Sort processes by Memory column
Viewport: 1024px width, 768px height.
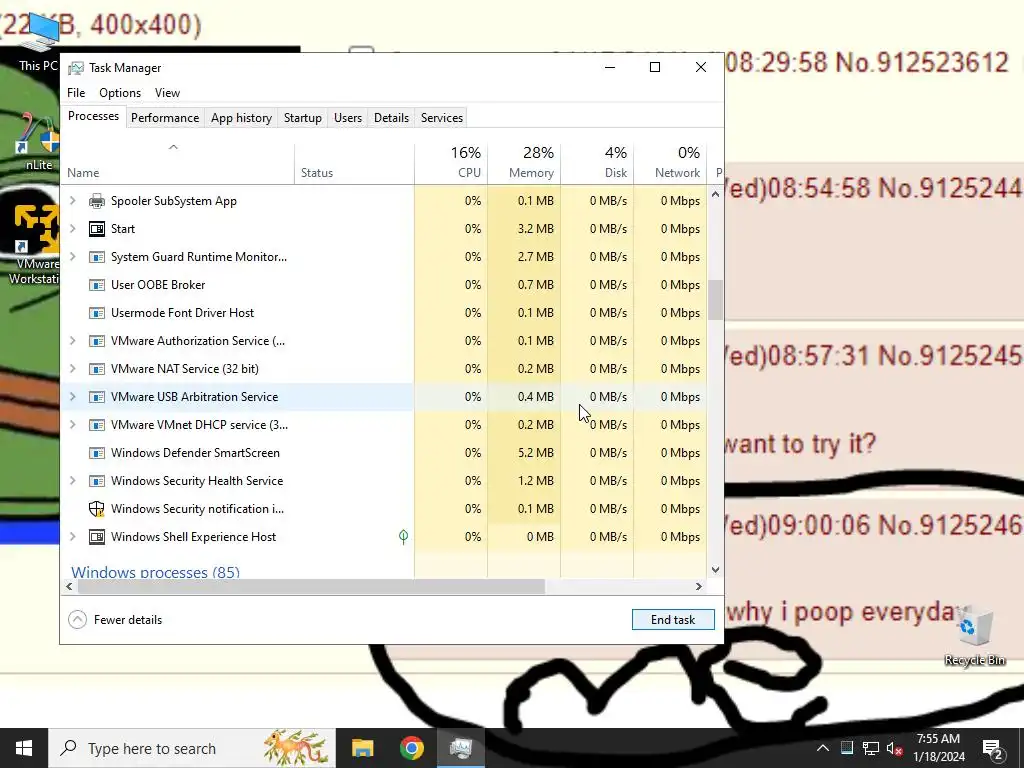524,162
